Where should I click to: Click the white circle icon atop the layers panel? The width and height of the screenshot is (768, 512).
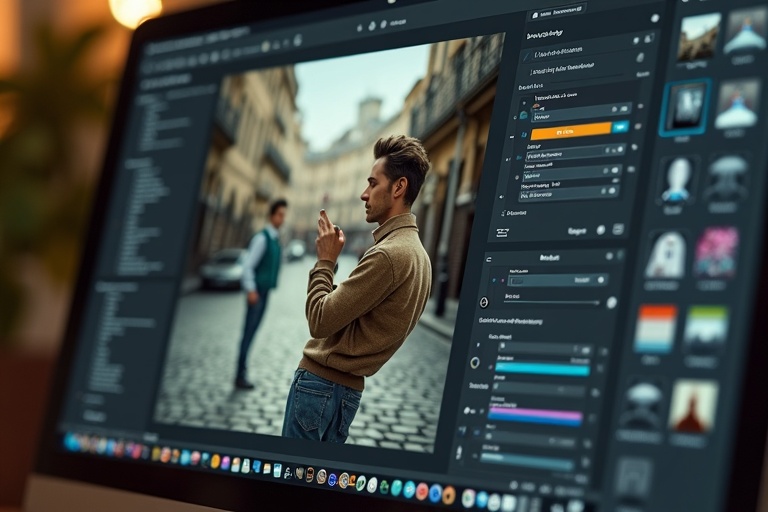(655, 17)
